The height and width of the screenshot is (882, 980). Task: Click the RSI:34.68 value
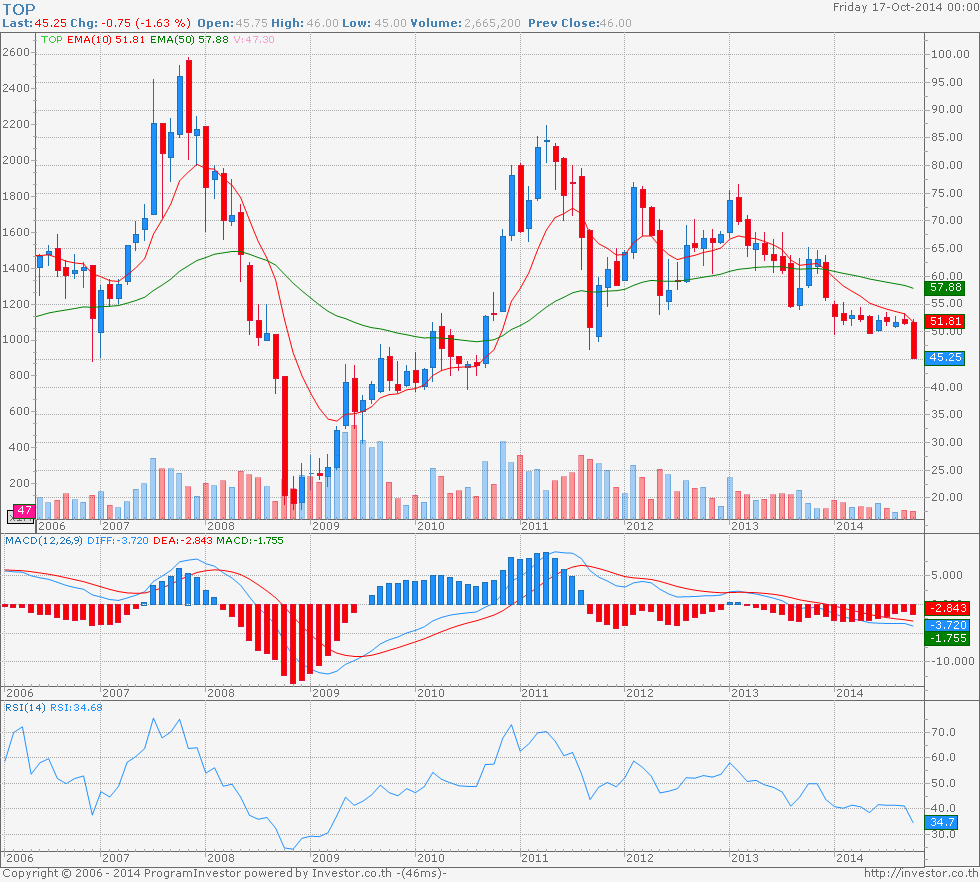click(76, 708)
